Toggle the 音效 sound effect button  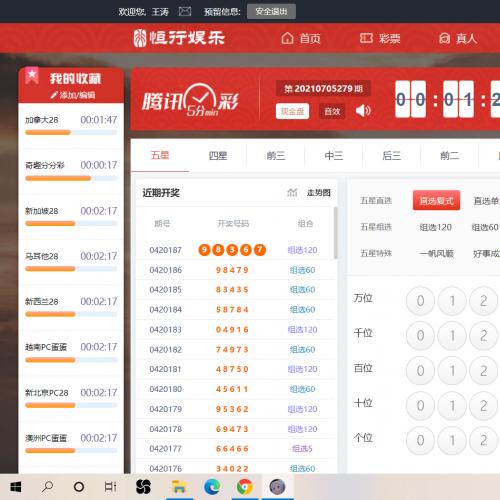click(332, 111)
